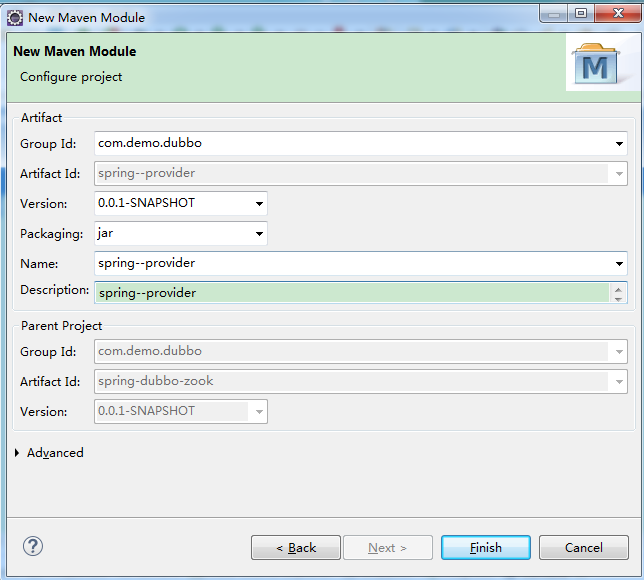Viewport: 644px width, 580px height.
Task: Minimize the New Maven Module window
Action: point(554,14)
